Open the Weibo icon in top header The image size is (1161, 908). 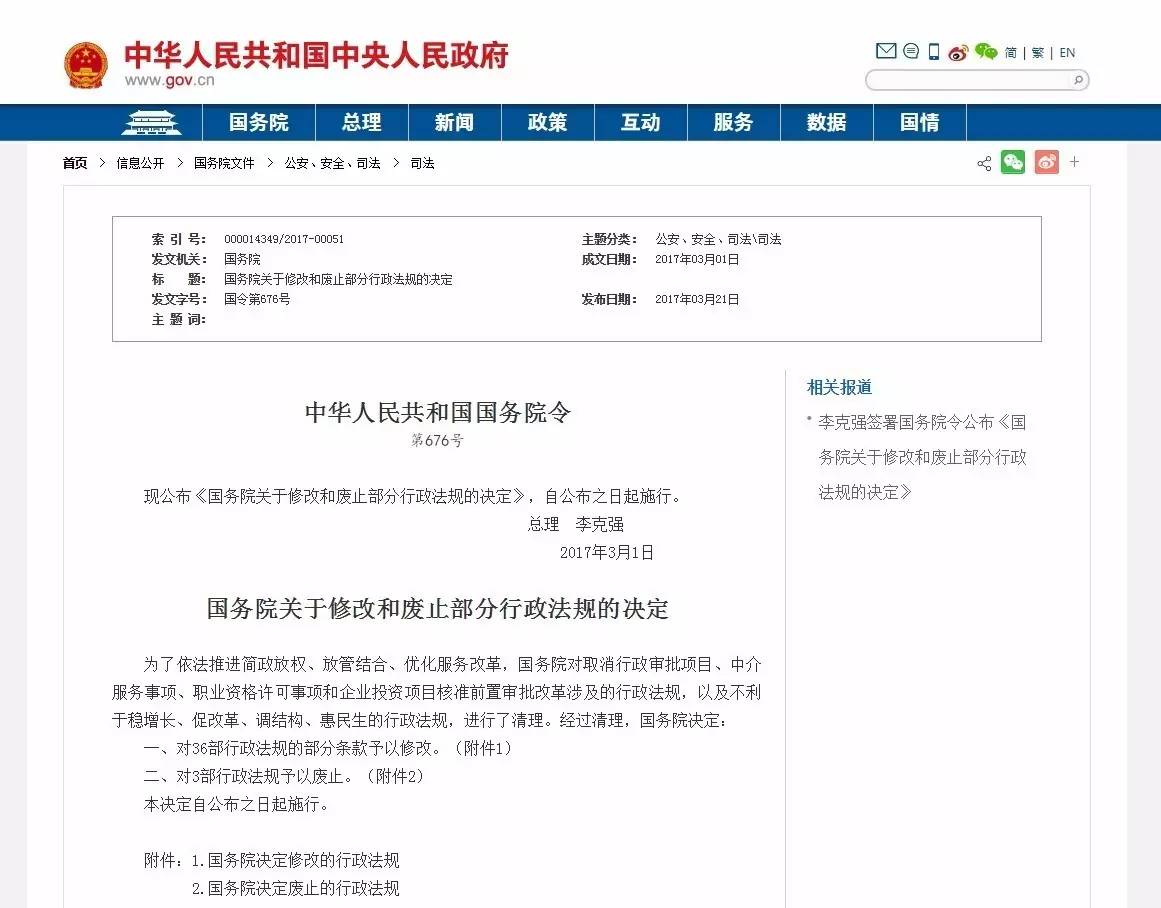pyautogui.click(x=959, y=53)
